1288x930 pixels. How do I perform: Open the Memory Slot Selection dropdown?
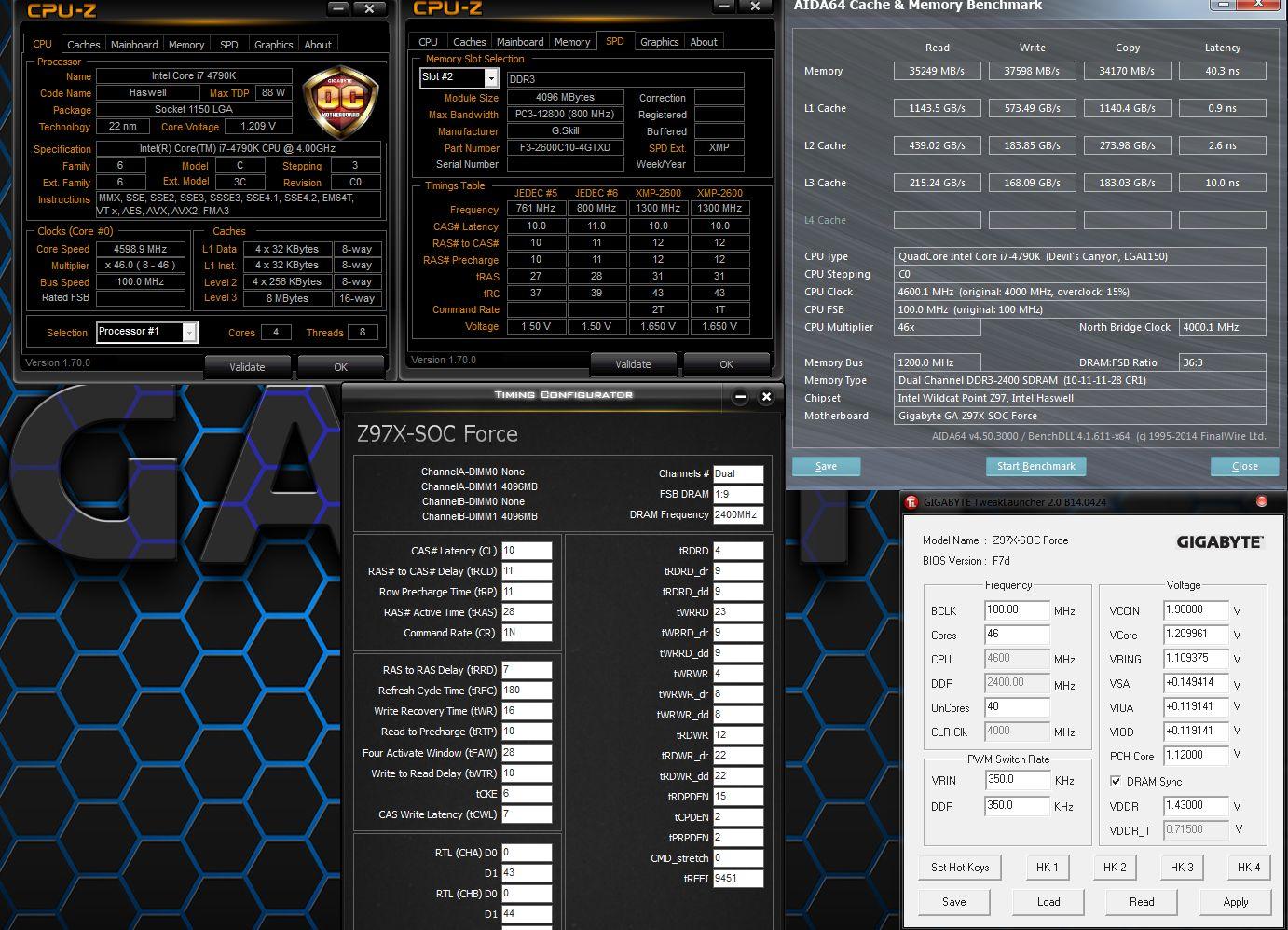pos(490,77)
